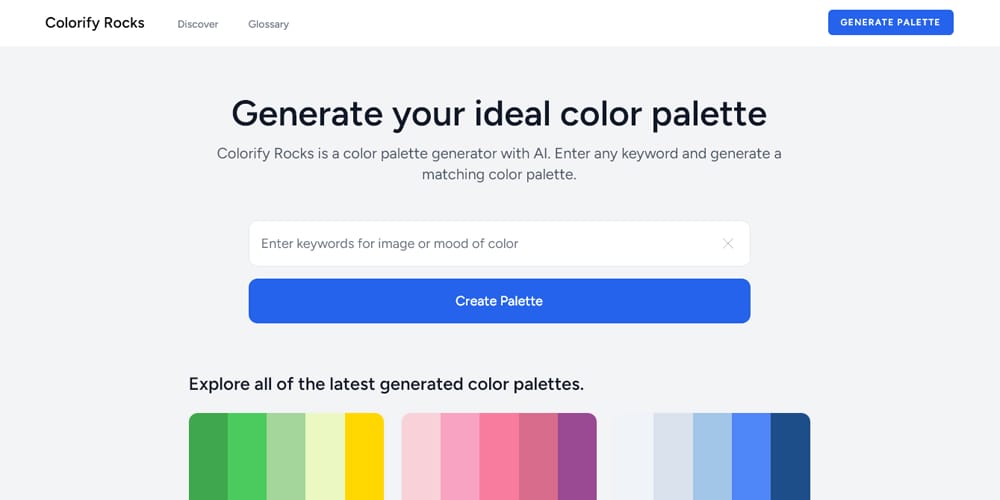Click the Create Palette button
The width and height of the screenshot is (1000, 500).
[x=499, y=301]
